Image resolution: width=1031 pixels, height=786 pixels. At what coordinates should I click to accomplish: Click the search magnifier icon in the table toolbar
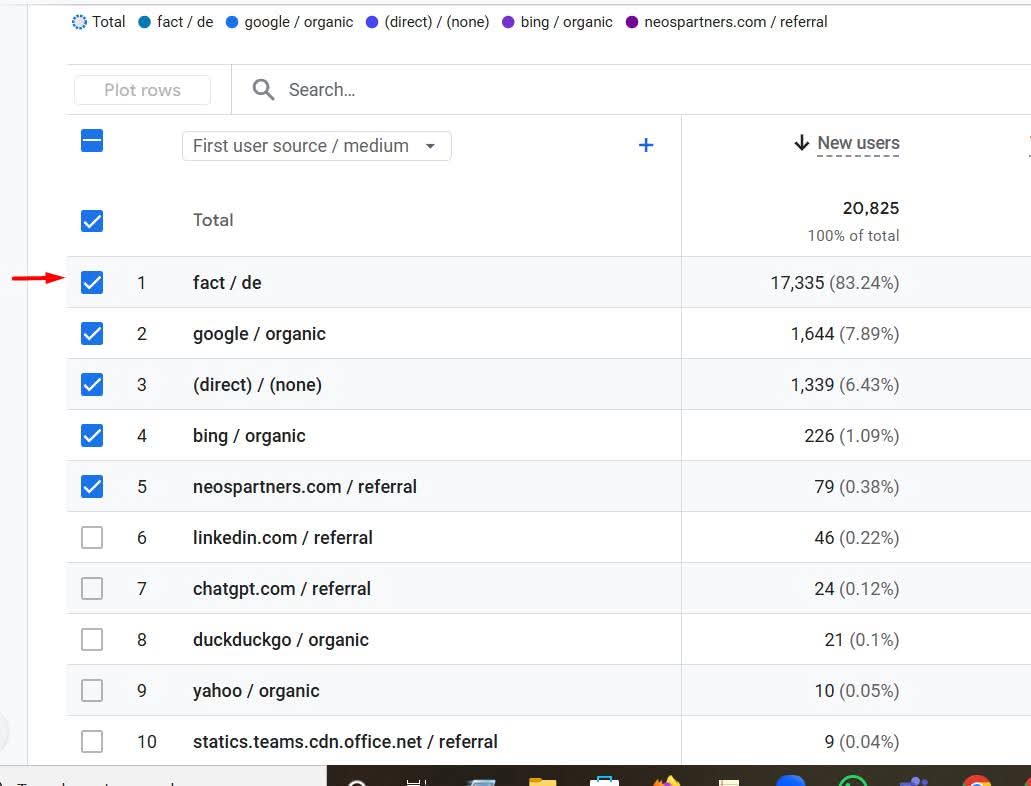point(262,89)
